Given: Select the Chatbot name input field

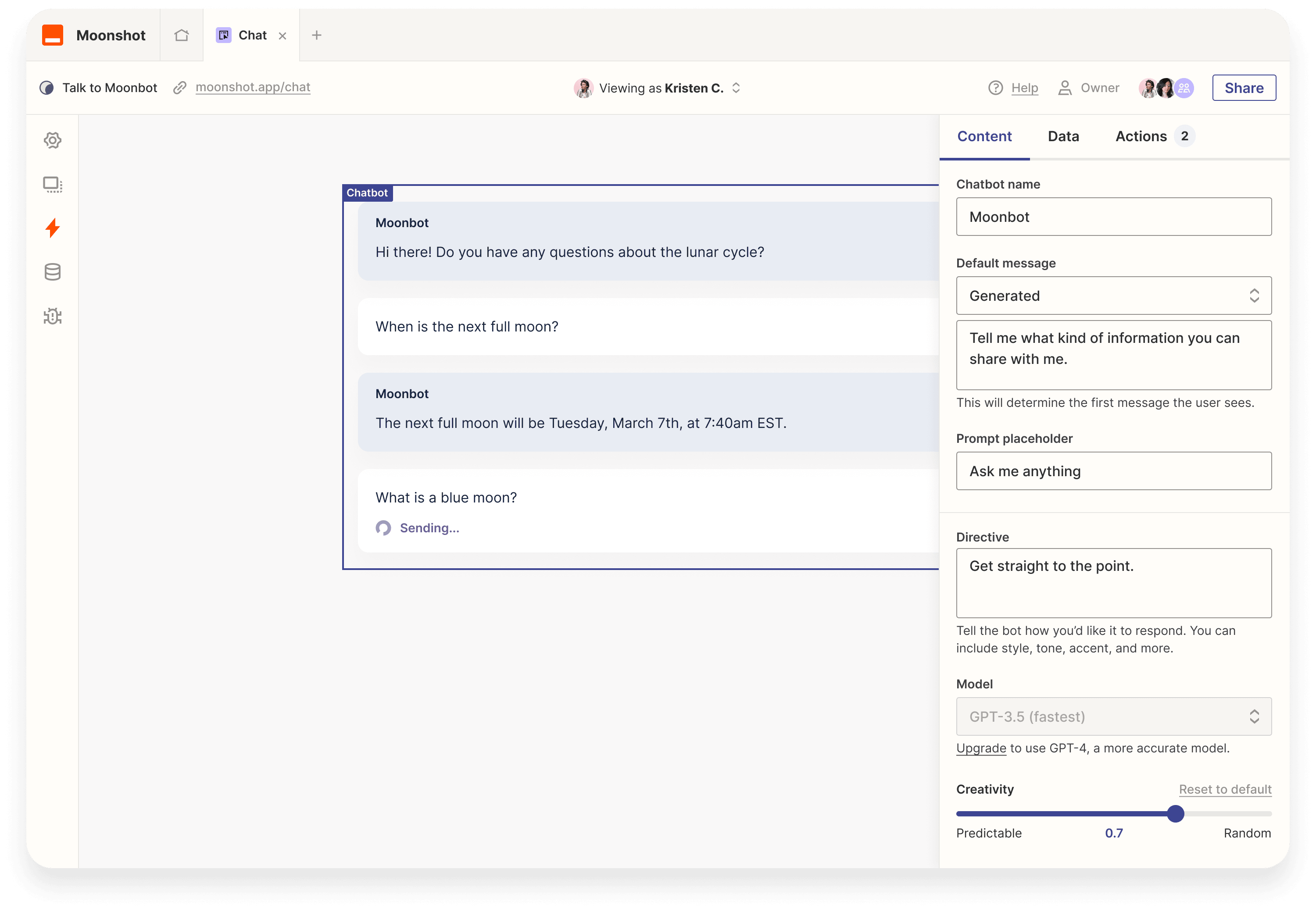Looking at the screenshot, I should (1113, 216).
